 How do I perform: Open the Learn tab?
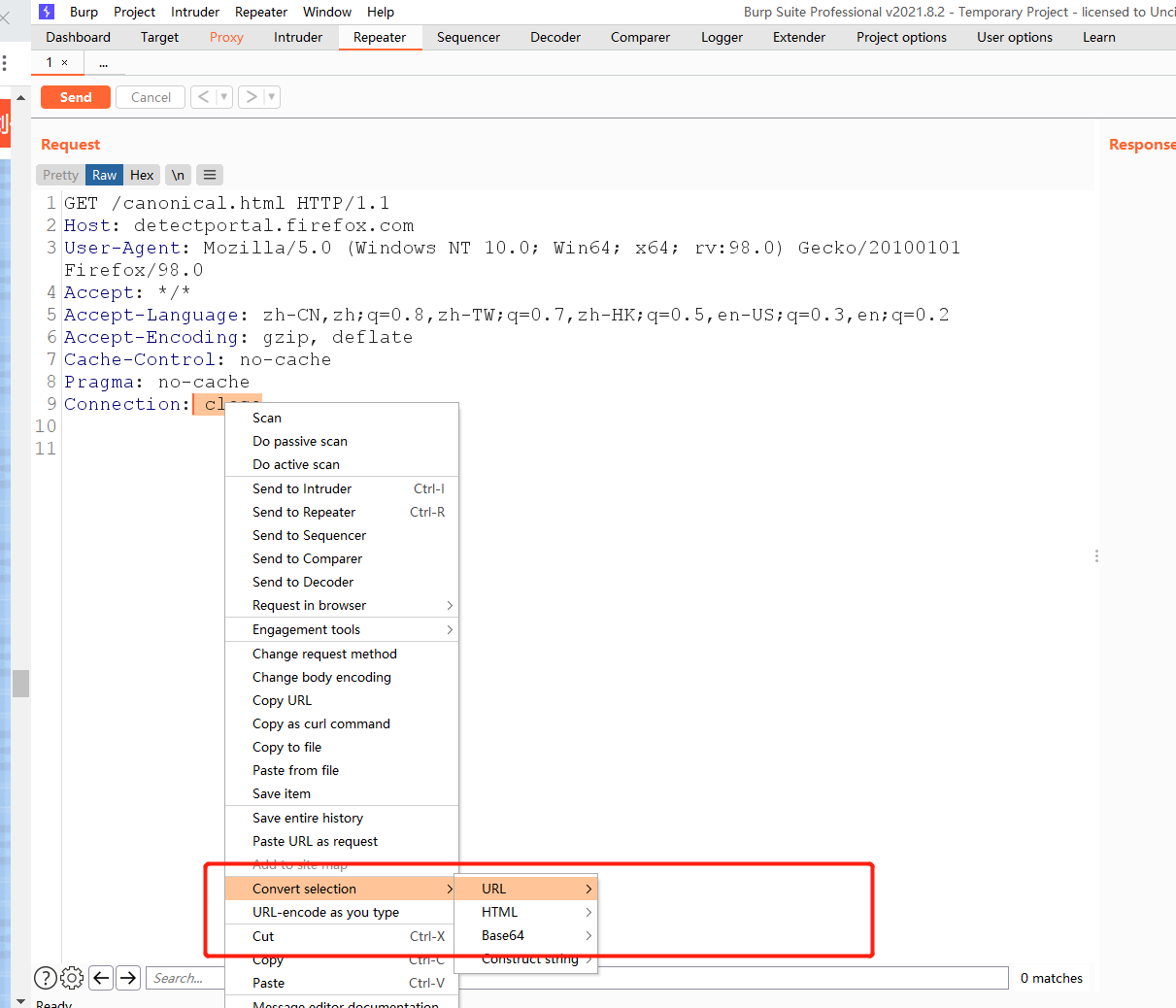[1099, 37]
